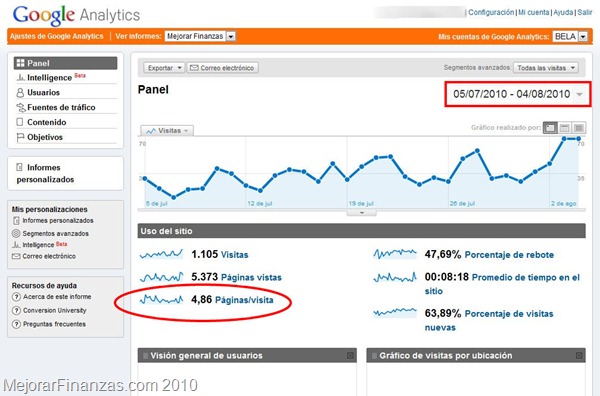Click Correo electrónico under Mis personalizaciones
This screenshot has height=396, width=600.
coord(49,256)
